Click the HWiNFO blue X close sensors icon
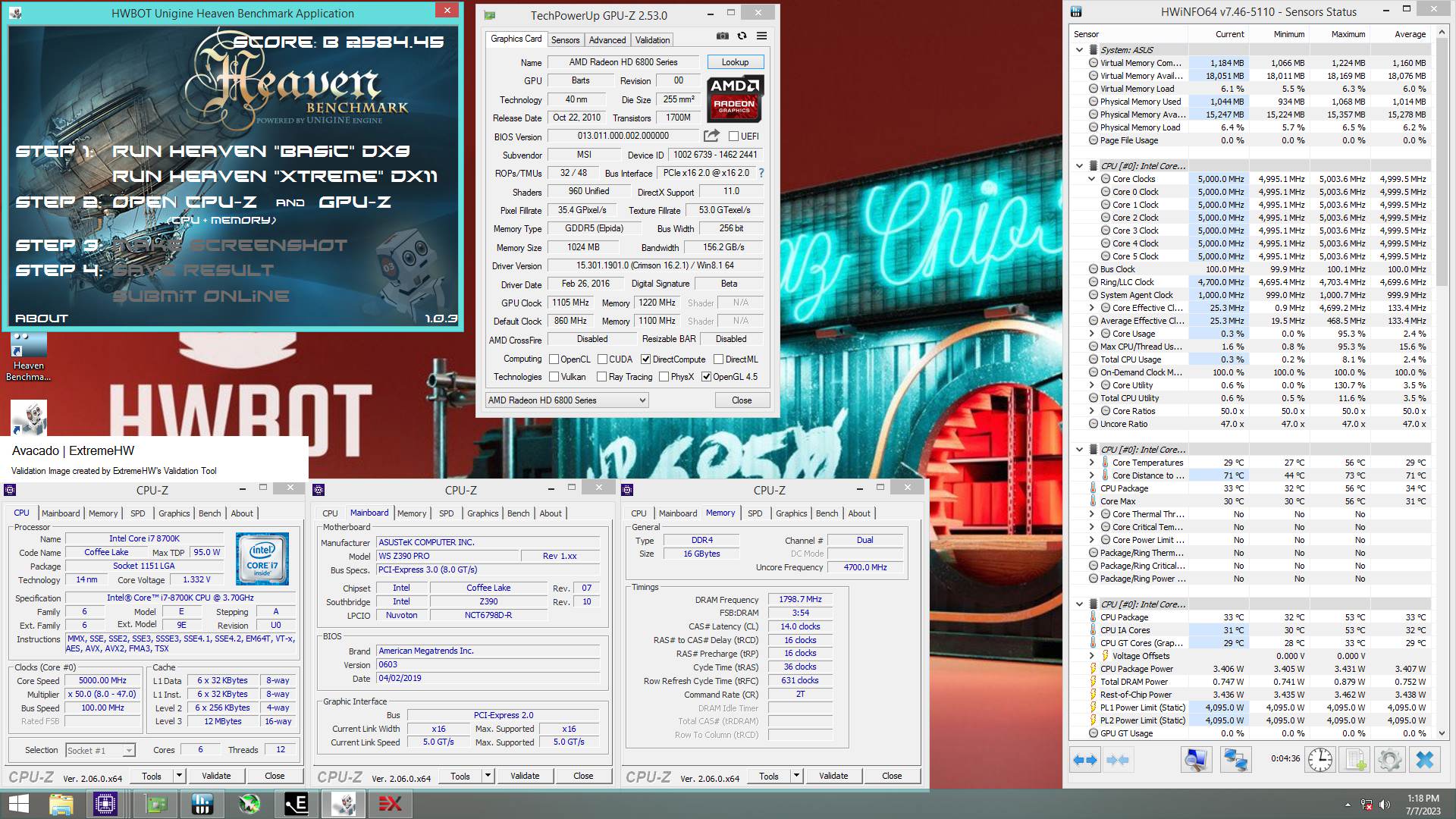This screenshot has width=1456, height=819. (1425, 759)
